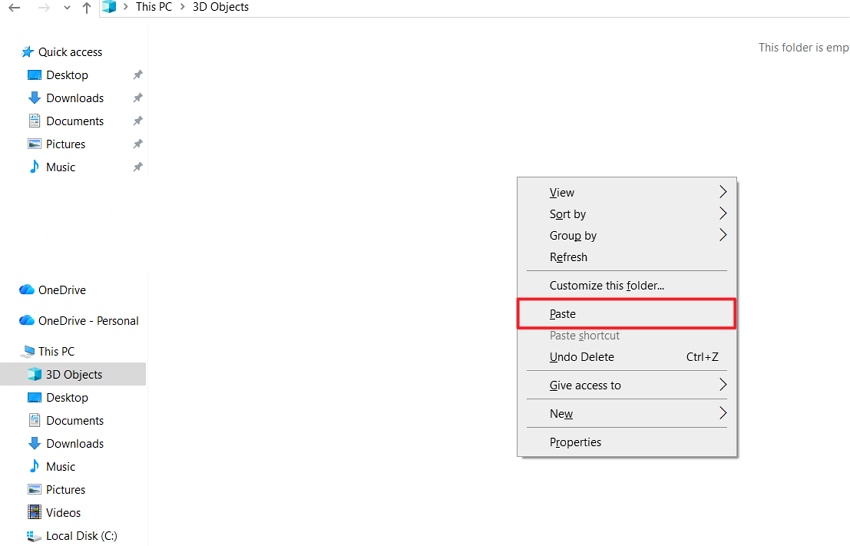Select This PC in the breadcrumb
Viewport: 850px width, 546px height.
tap(153, 7)
